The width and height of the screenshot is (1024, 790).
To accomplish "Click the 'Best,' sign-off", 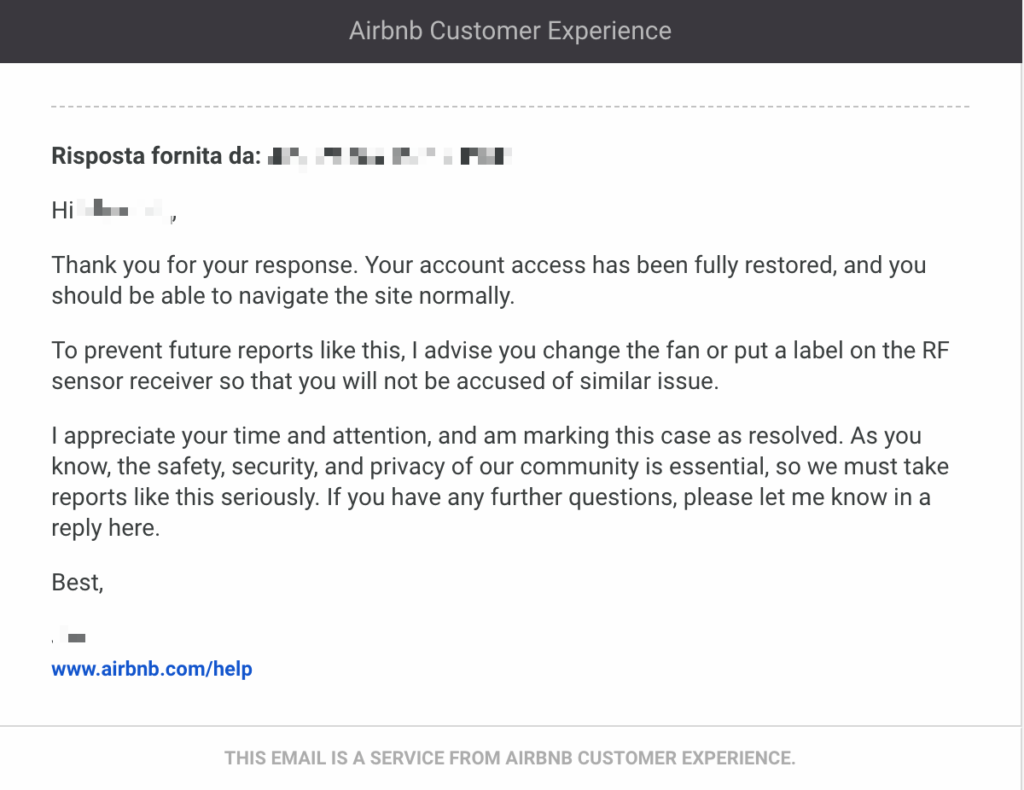I will pos(78,582).
